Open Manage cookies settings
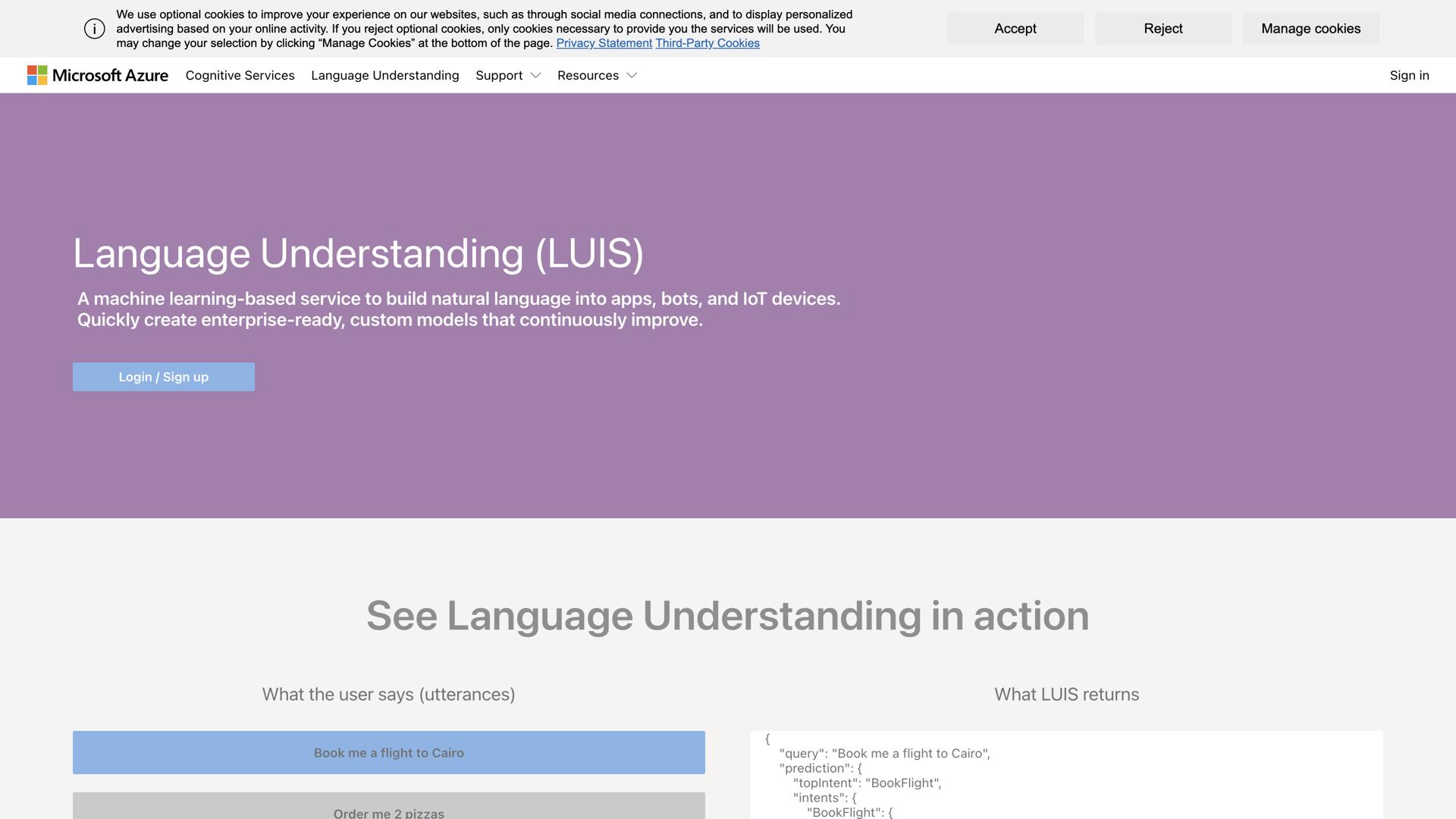 coord(1310,29)
